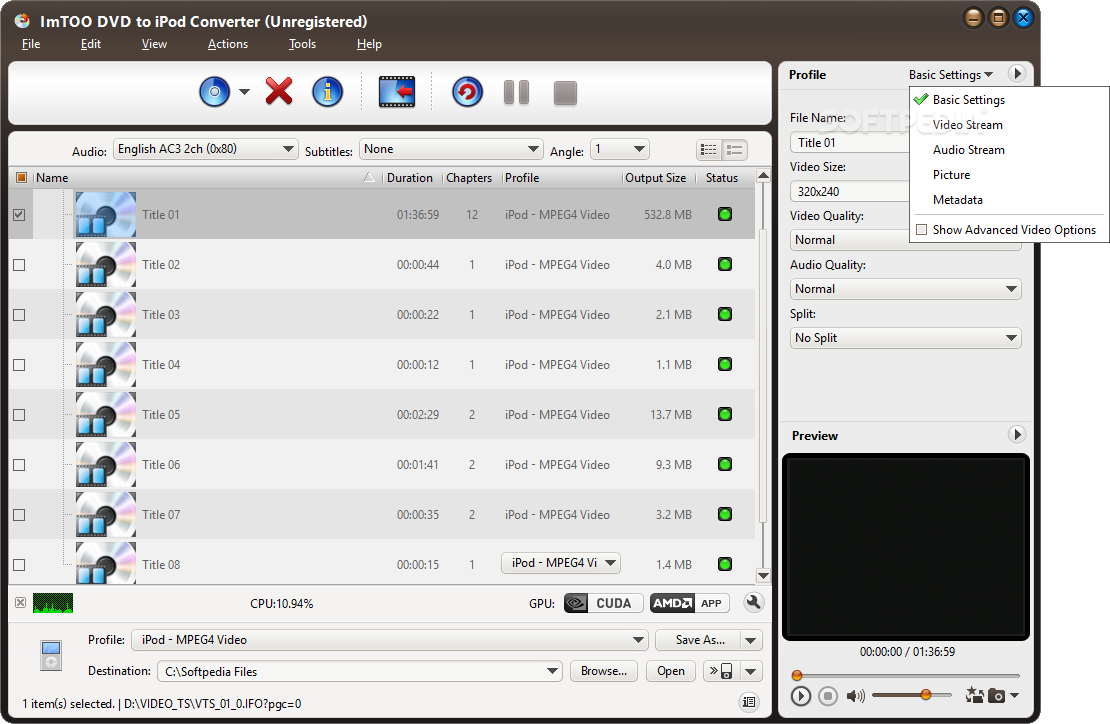Uncheck the Title 01 checkbox

[19, 214]
